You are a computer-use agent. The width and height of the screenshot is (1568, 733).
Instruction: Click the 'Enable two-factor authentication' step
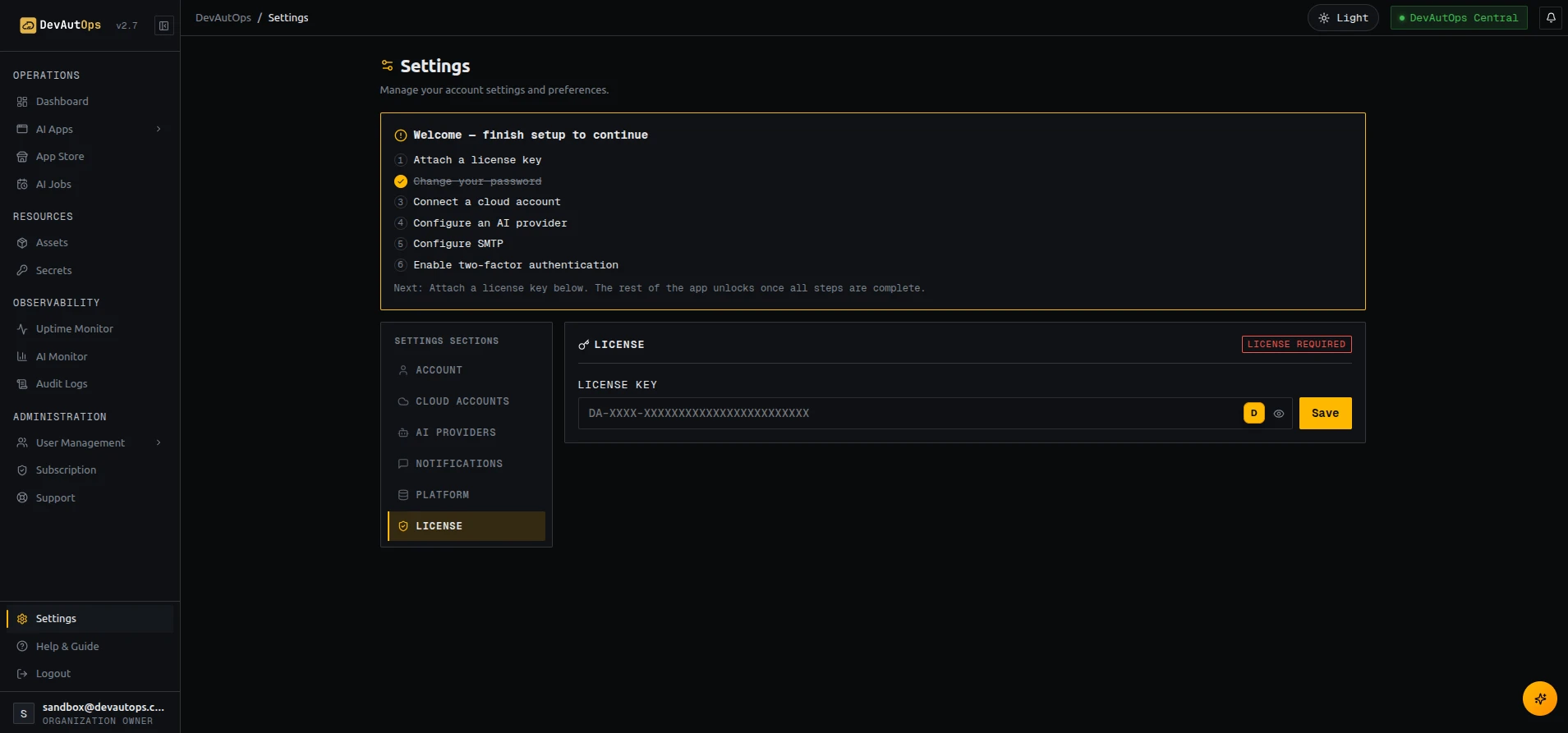(516, 265)
